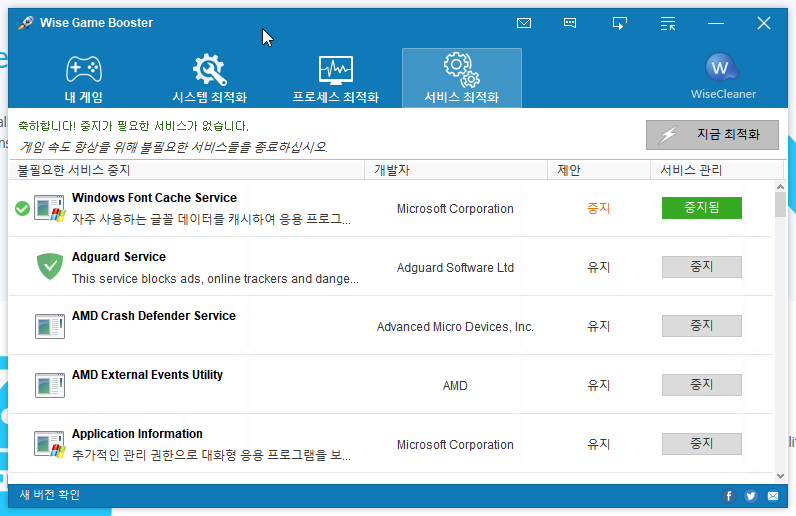Stop the Adguard Service with 중지 button
The height and width of the screenshot is (516, 796).
click(702, 267)
